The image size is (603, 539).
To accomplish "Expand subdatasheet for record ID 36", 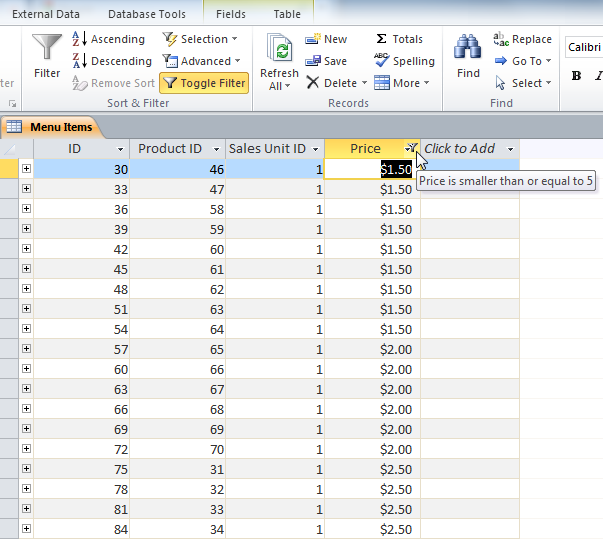I will point(26,208).
